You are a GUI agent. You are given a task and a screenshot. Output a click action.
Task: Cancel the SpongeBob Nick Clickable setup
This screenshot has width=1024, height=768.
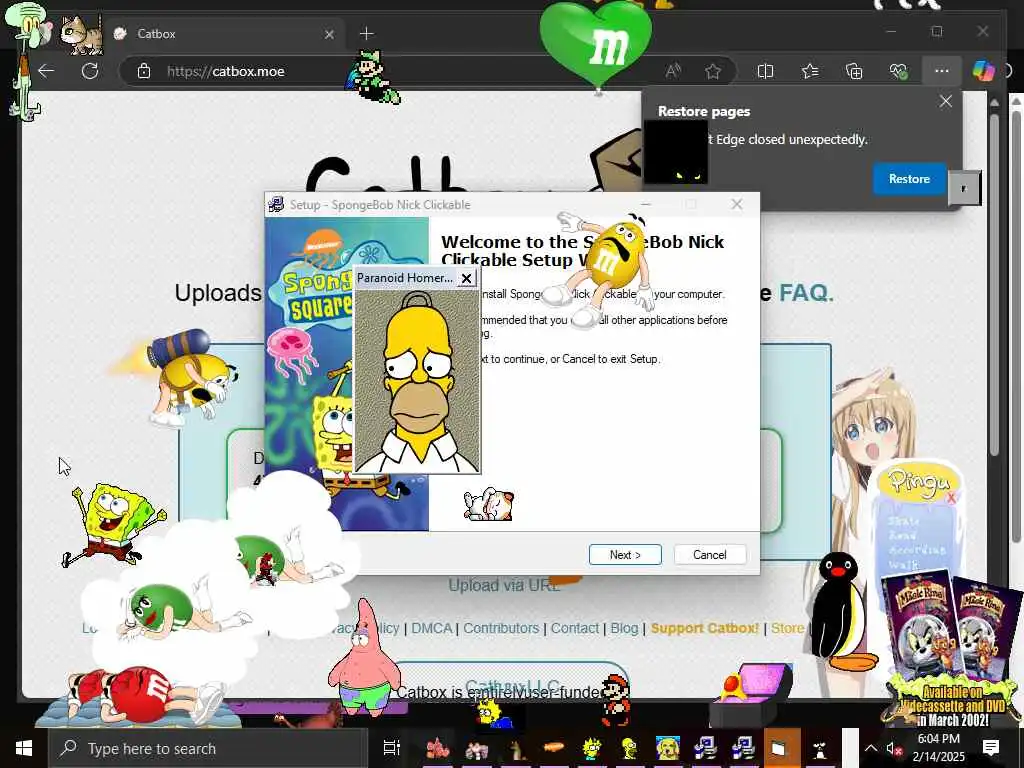coord(709,554)
